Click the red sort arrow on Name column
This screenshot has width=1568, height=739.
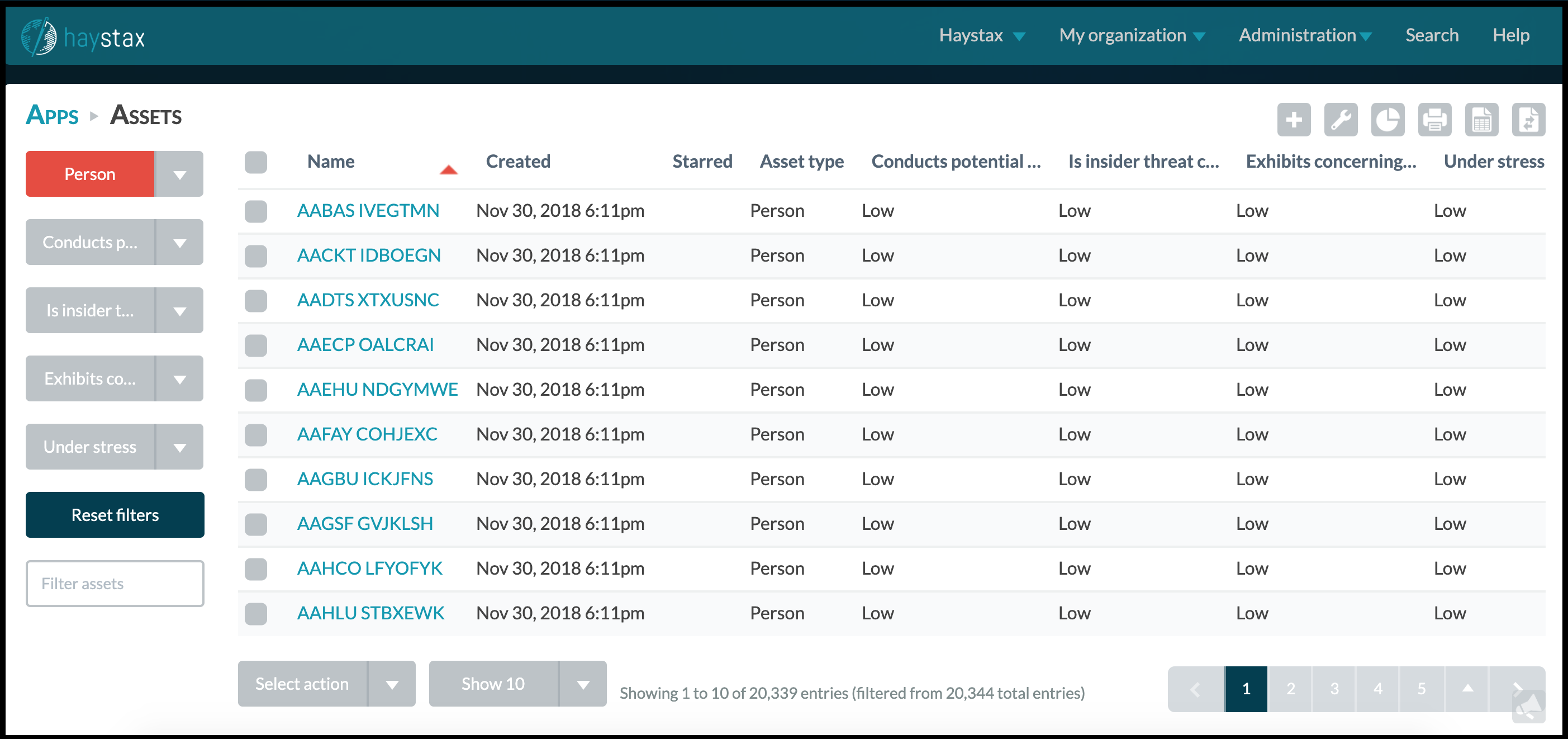449,170
